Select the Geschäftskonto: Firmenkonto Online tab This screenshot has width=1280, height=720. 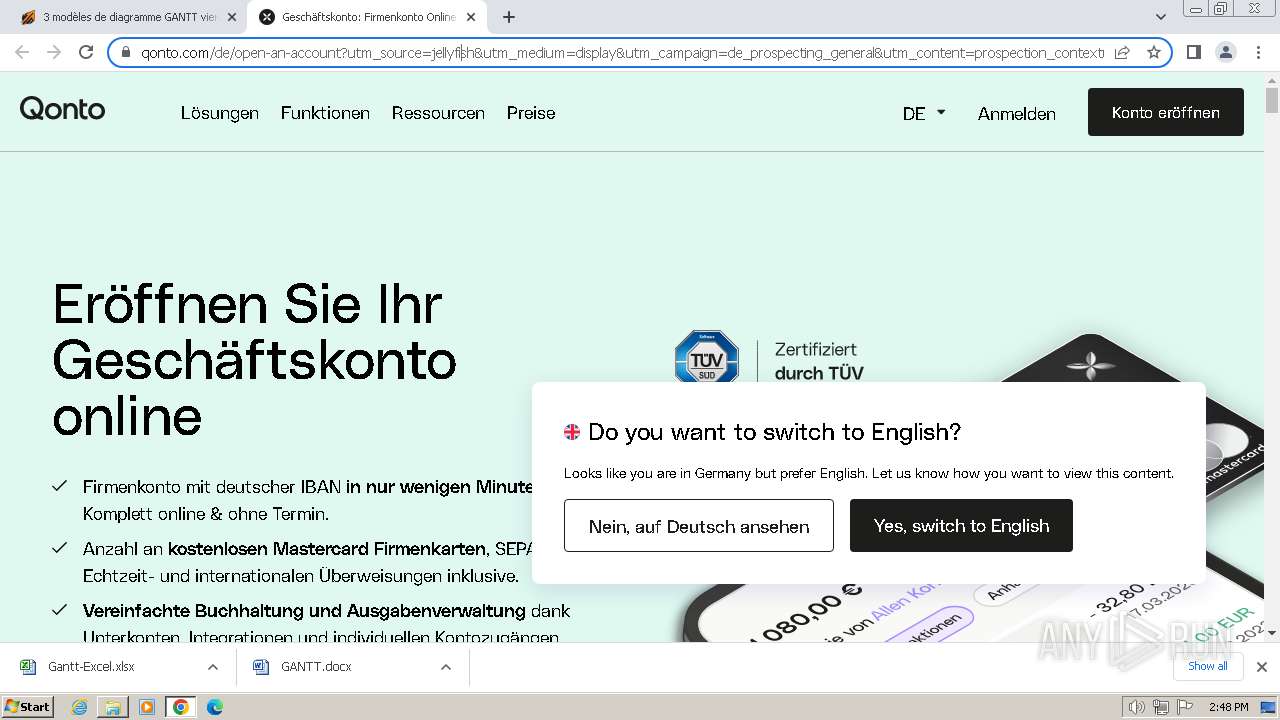coord(366,17)
